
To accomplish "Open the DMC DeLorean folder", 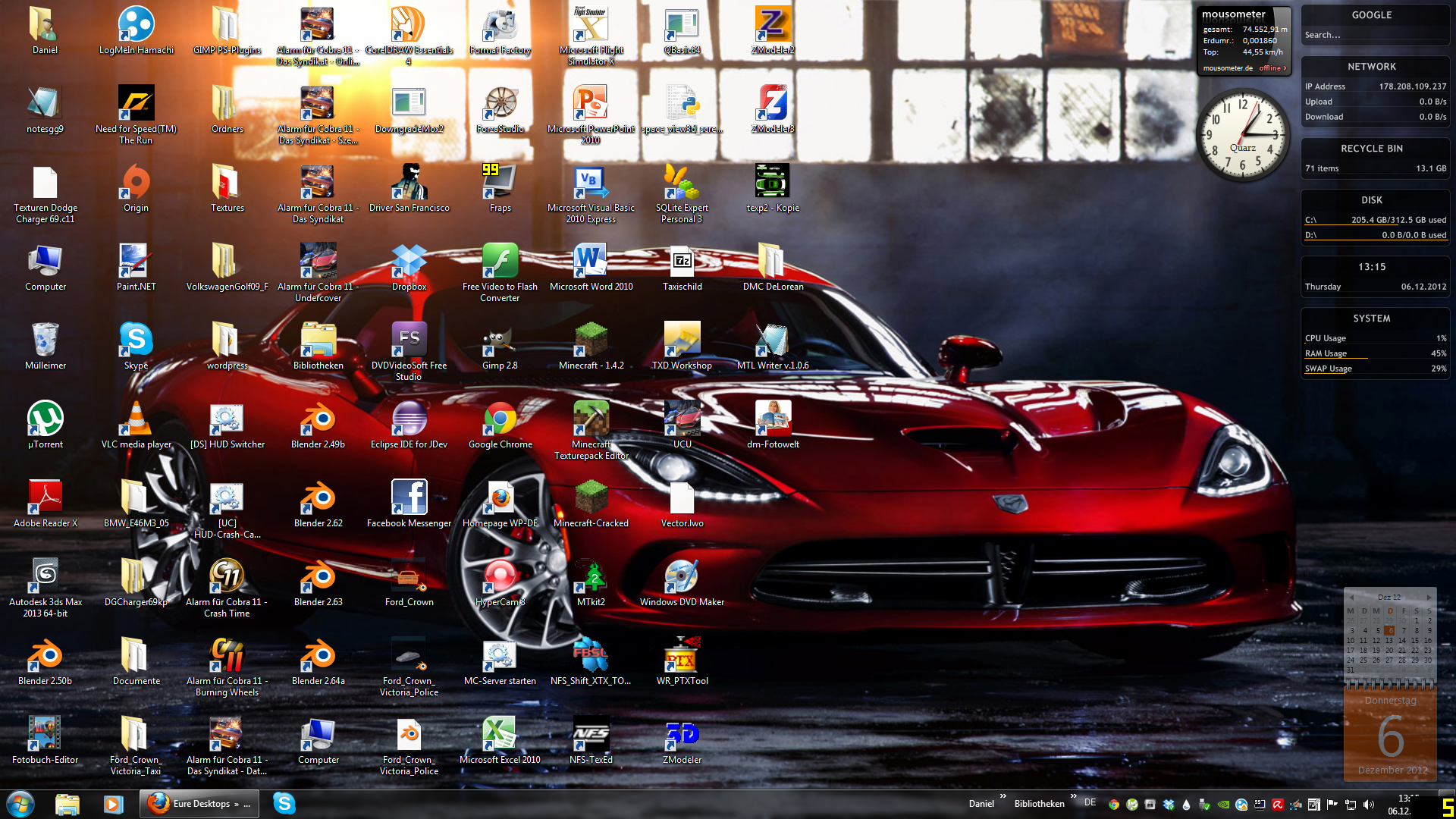I will click(773, 267).
